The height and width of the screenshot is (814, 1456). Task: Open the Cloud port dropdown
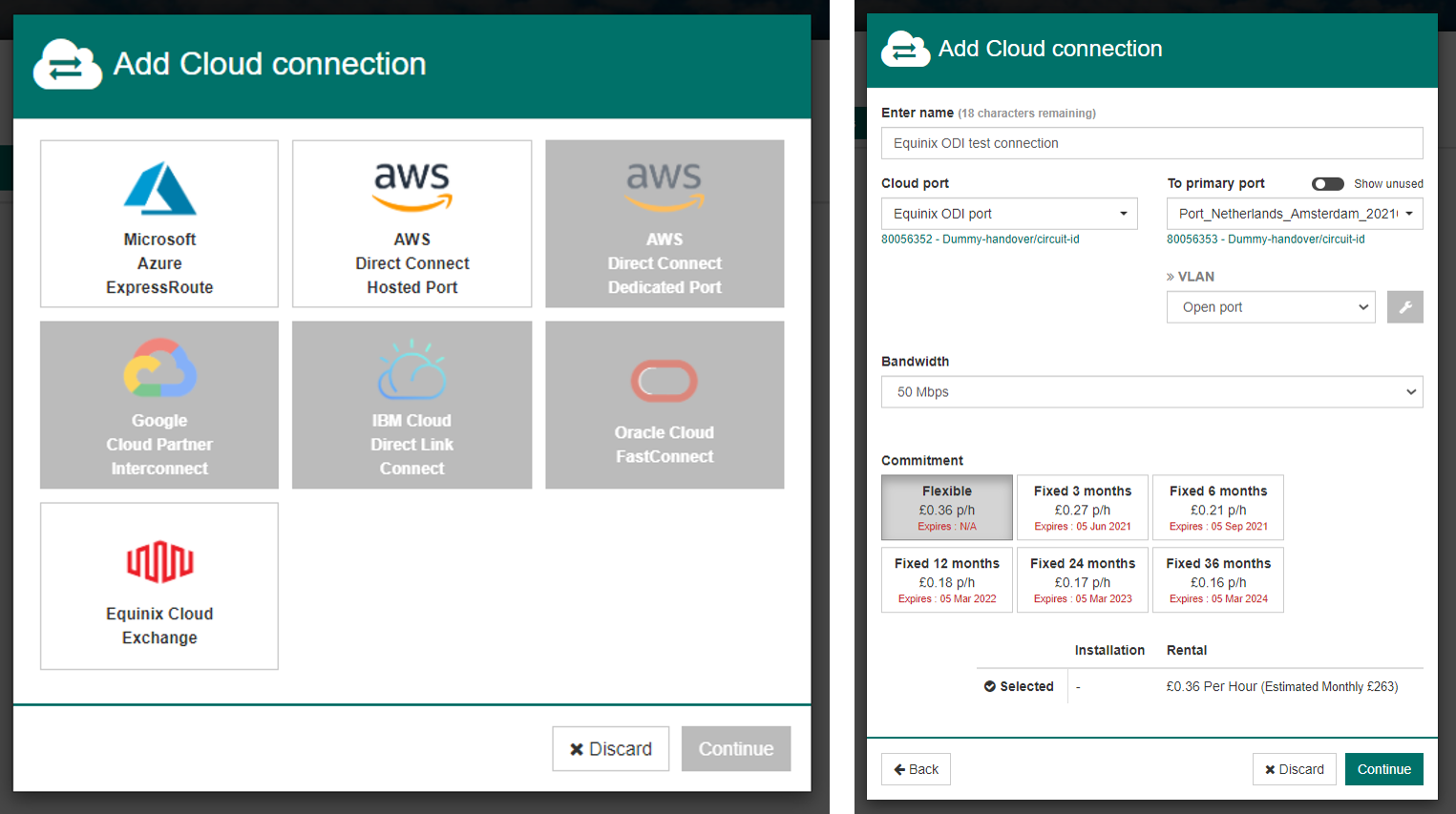[x=1009, y=214]
